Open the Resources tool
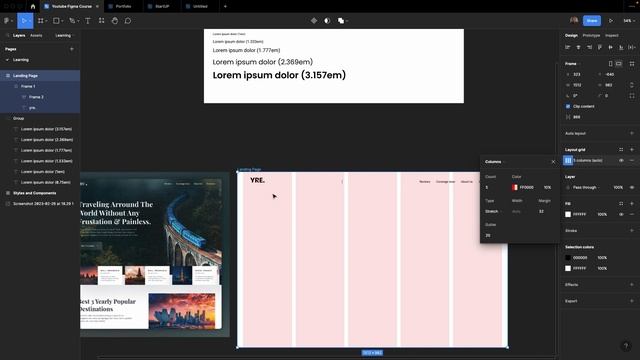This screenshot has width=640, height=360. (x=101, y=20)
